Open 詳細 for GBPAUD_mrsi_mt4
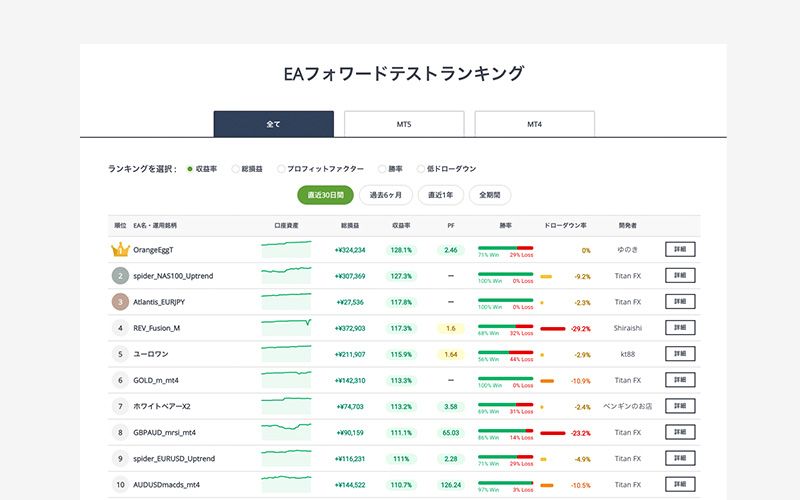This screenshot has height=500, width=800. [x=679, y=432]
